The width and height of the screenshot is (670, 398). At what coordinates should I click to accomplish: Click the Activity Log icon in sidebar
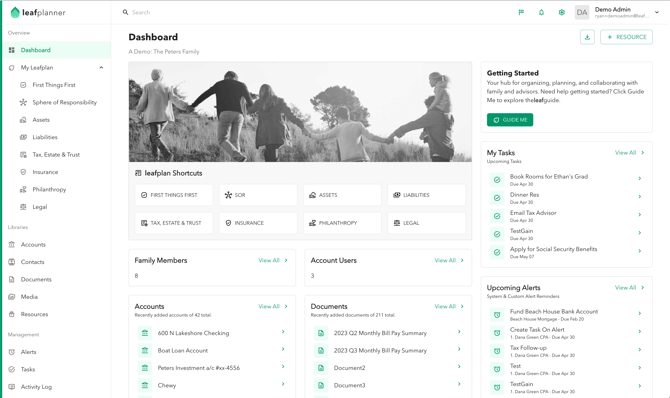(x=12, y=387)
